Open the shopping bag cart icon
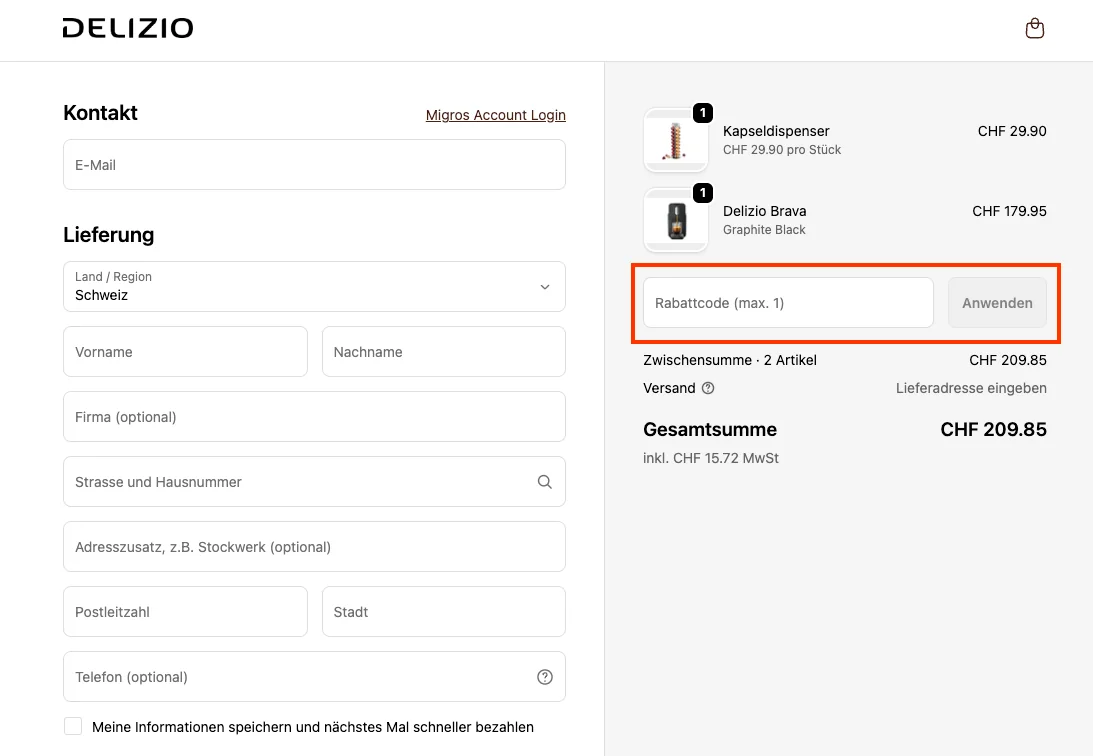This screenshot has width=1093, height=756. pos(1035,29)
